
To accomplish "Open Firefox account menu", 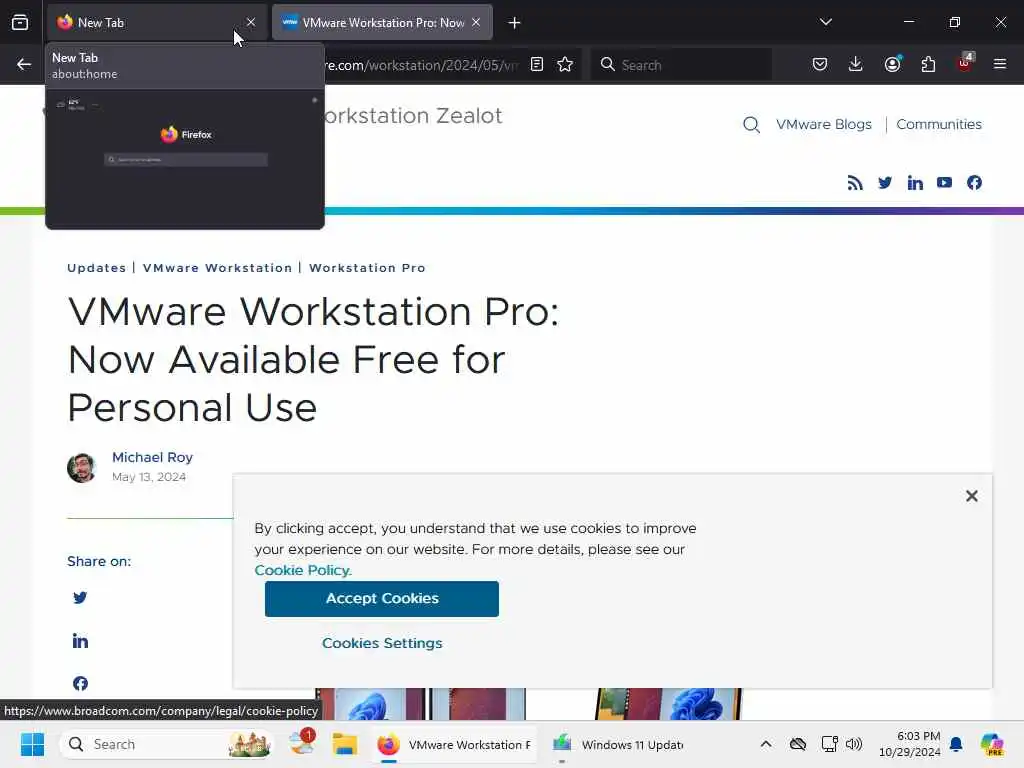I will [x=892, y=64].
